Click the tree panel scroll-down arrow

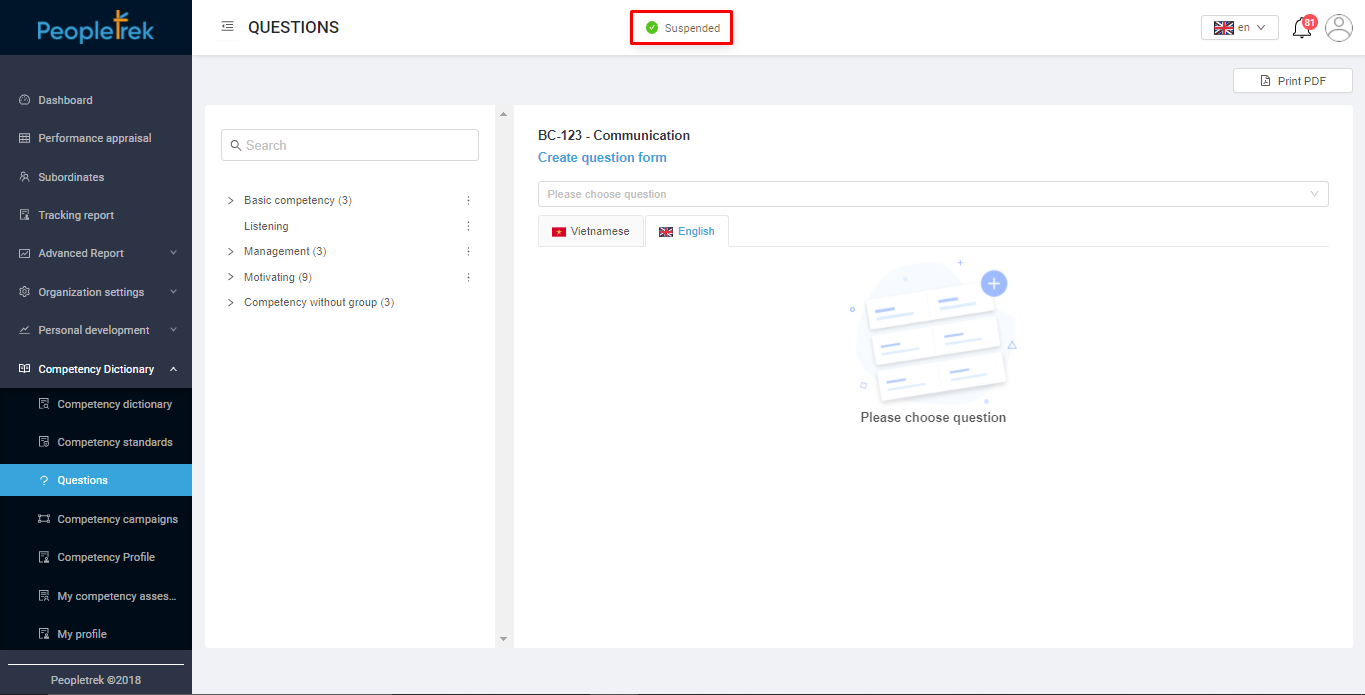click(x=503, y=638)
